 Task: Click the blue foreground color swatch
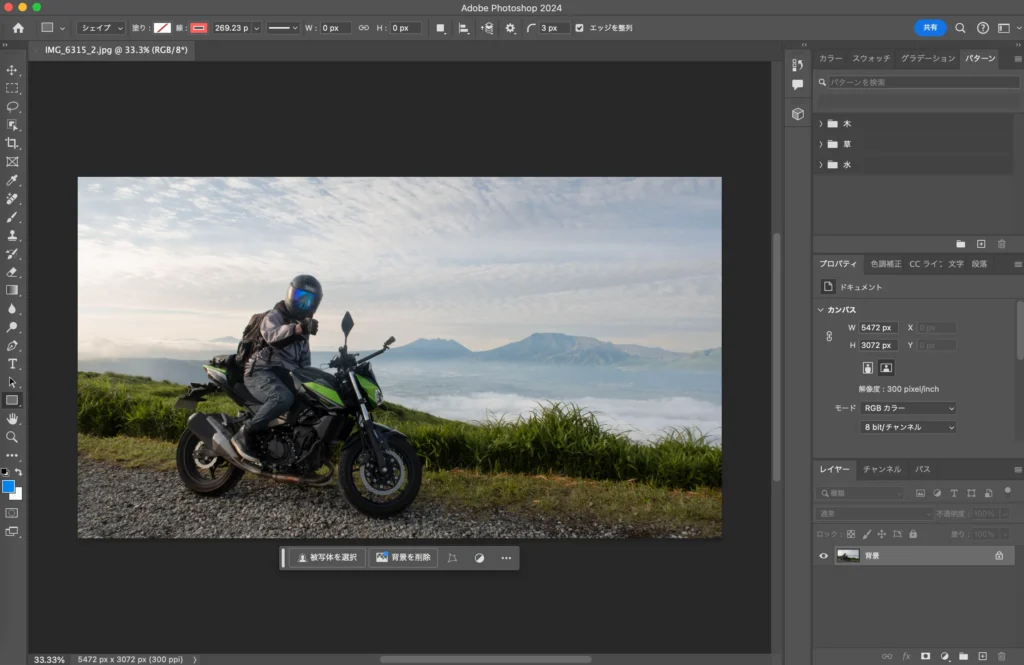click(x=9, y=487)
